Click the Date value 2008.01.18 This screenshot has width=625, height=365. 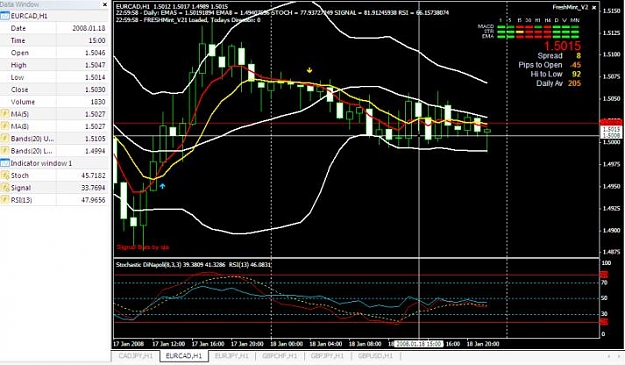pos(89,28)
